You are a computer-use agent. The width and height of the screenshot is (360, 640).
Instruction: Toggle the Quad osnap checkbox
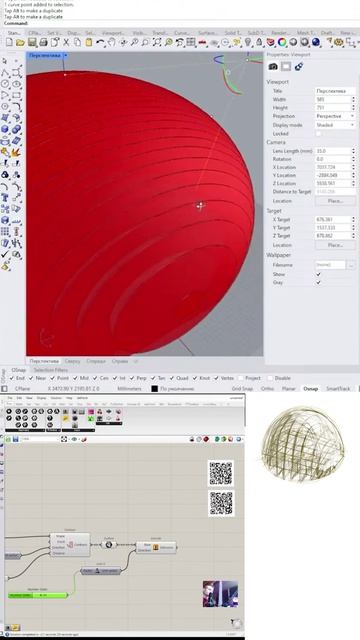click(171, 378)
